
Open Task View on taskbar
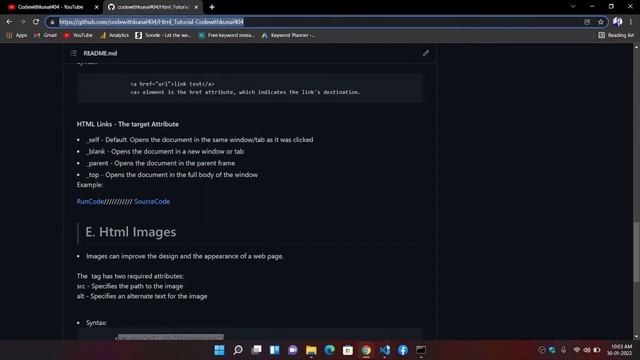(256, 350)
